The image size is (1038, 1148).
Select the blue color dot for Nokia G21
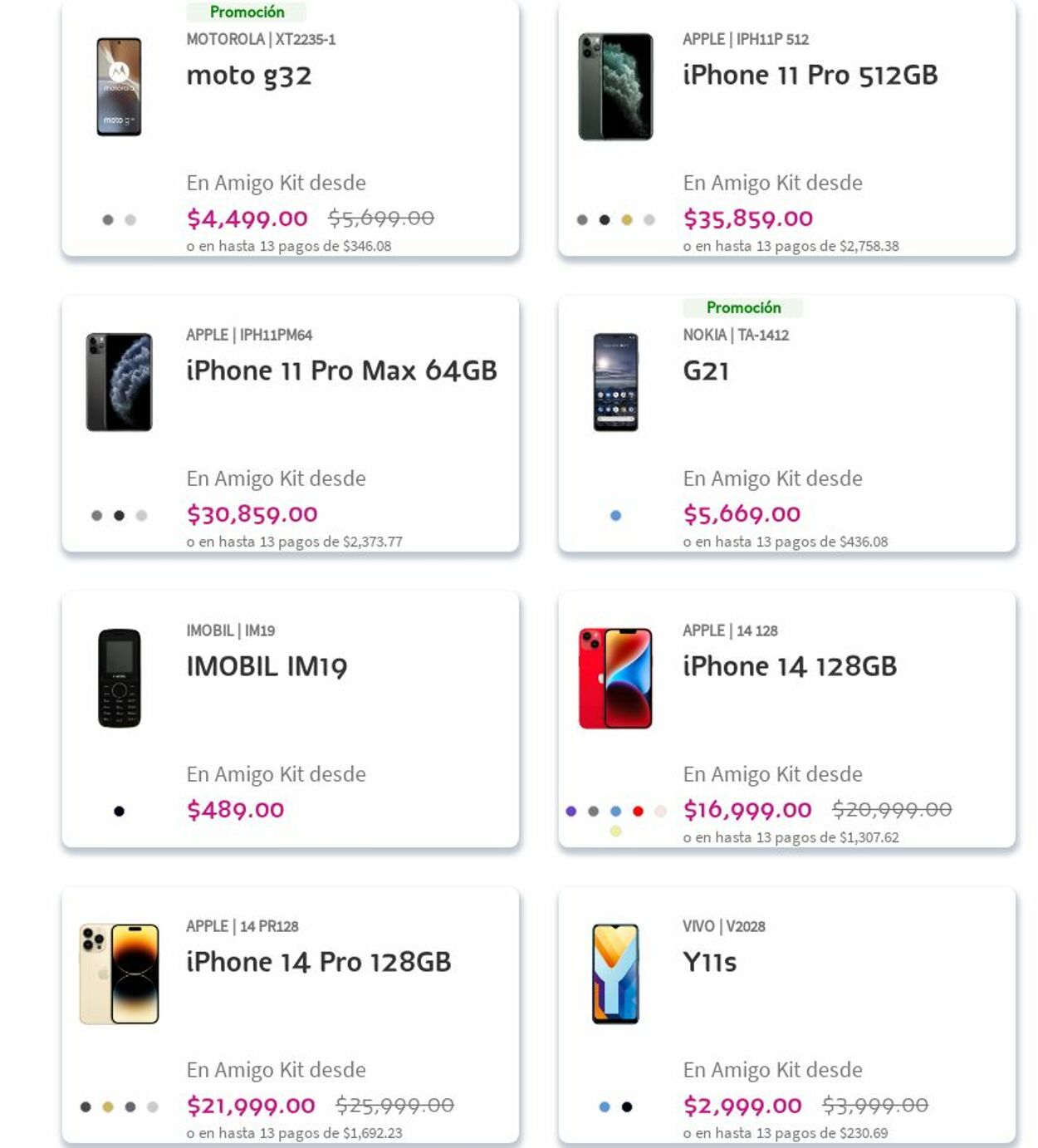tap(615, 515)
